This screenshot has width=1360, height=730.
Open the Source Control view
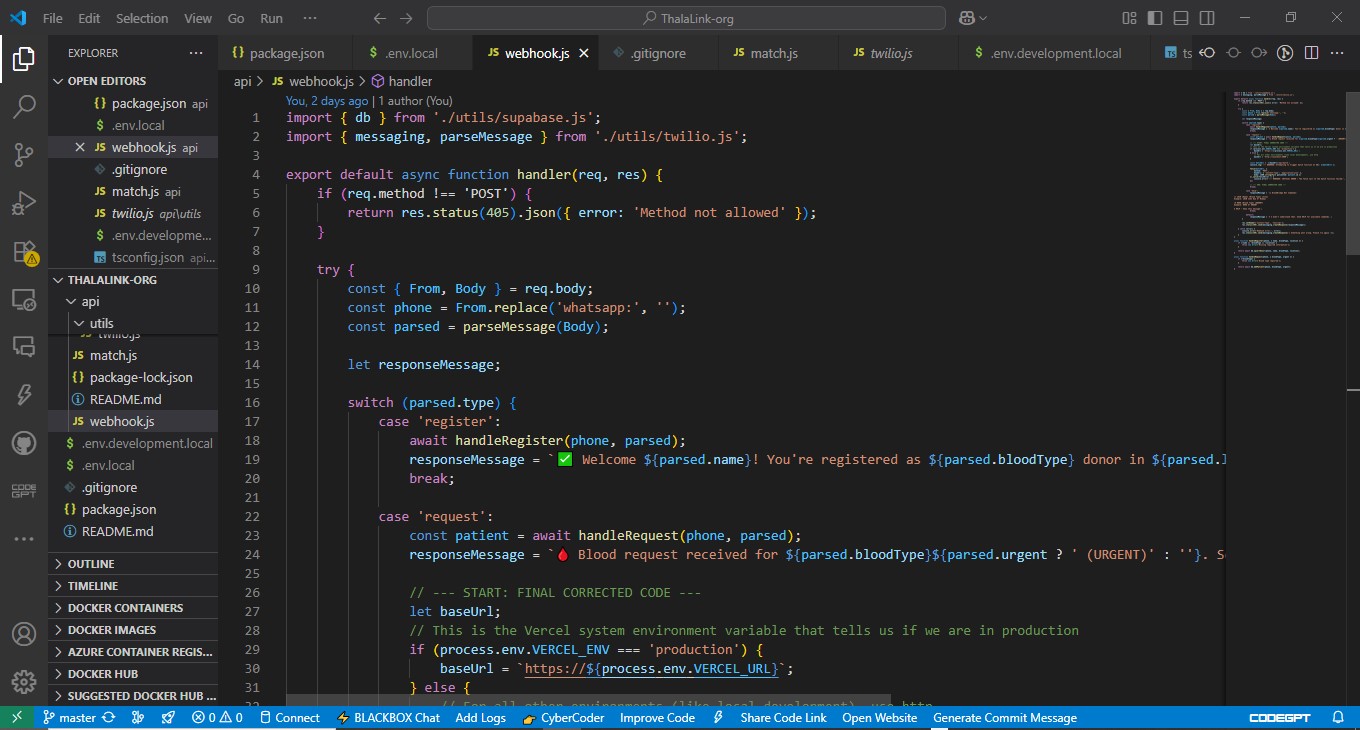pos(24,154)
